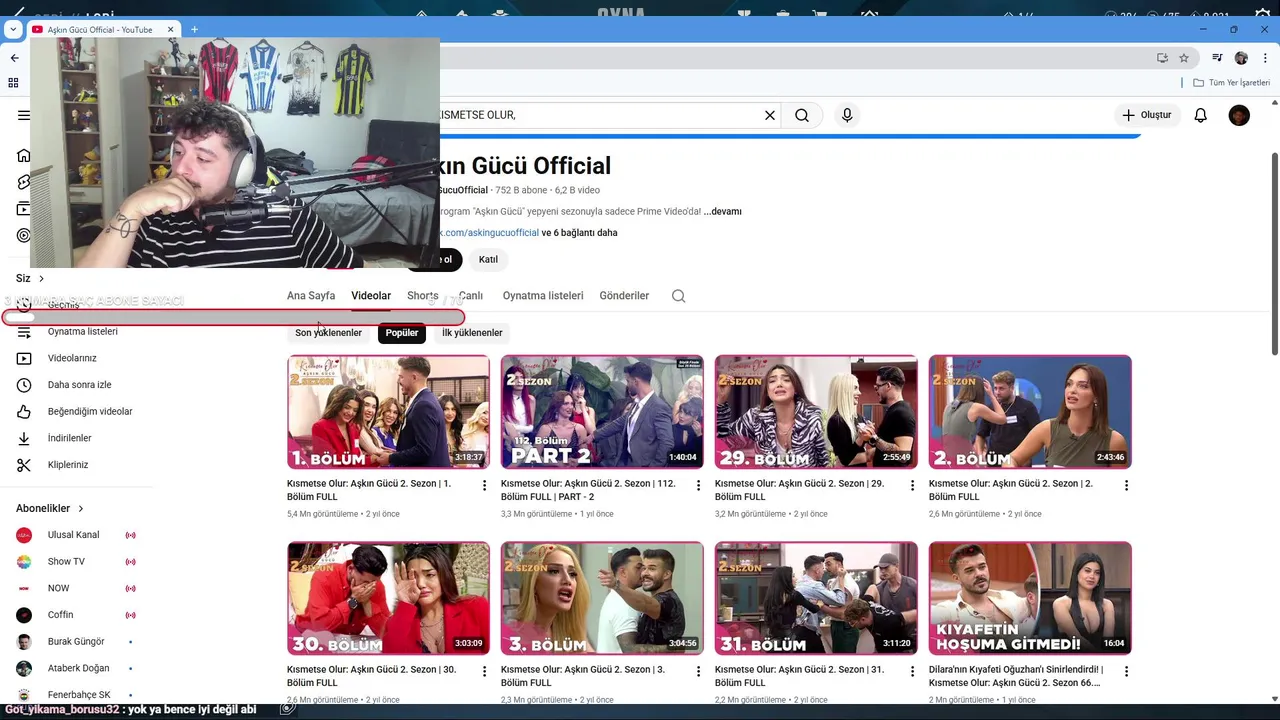Expand the Abonelikler section chevron

81,509
